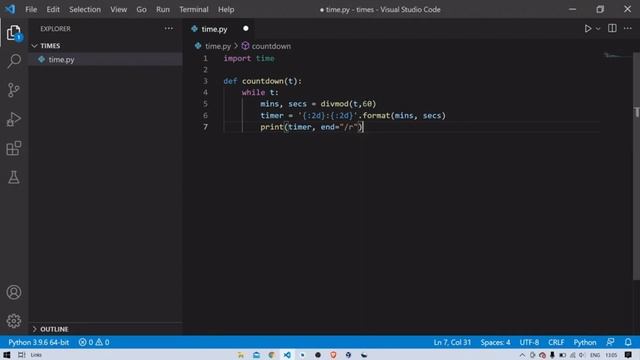The height and width of the screenshot is (360, 640).
Task: Click the editor vertical scrollbar
Action: tap(636, 166)
